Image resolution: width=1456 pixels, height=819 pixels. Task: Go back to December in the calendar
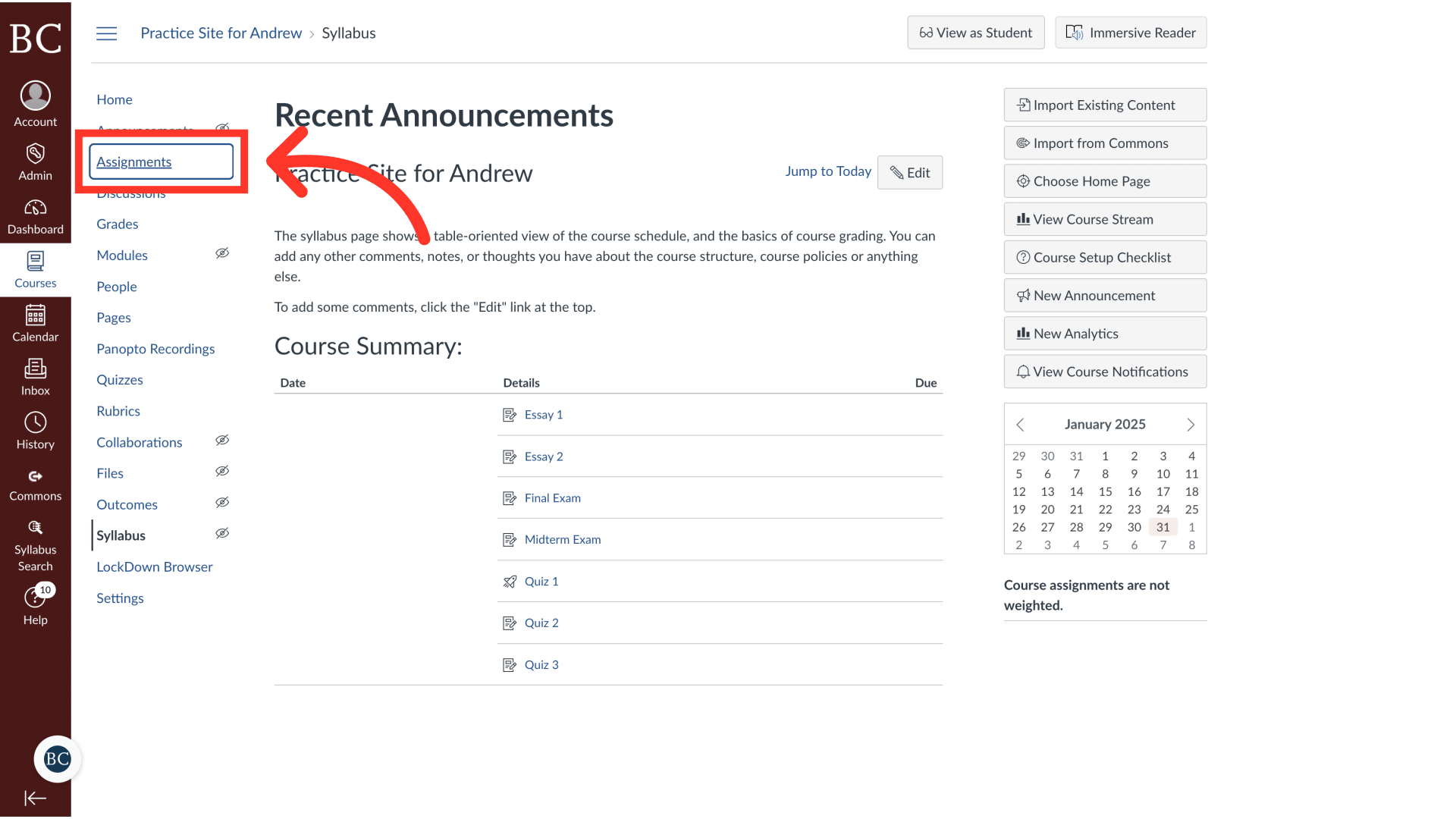coord(1020,425)
